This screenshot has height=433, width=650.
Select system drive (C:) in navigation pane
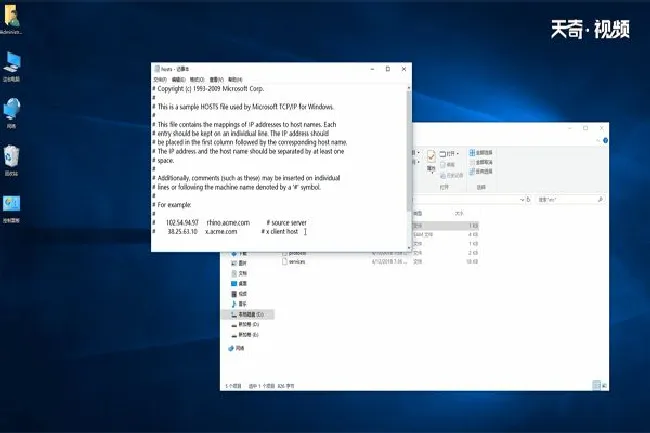247,314
